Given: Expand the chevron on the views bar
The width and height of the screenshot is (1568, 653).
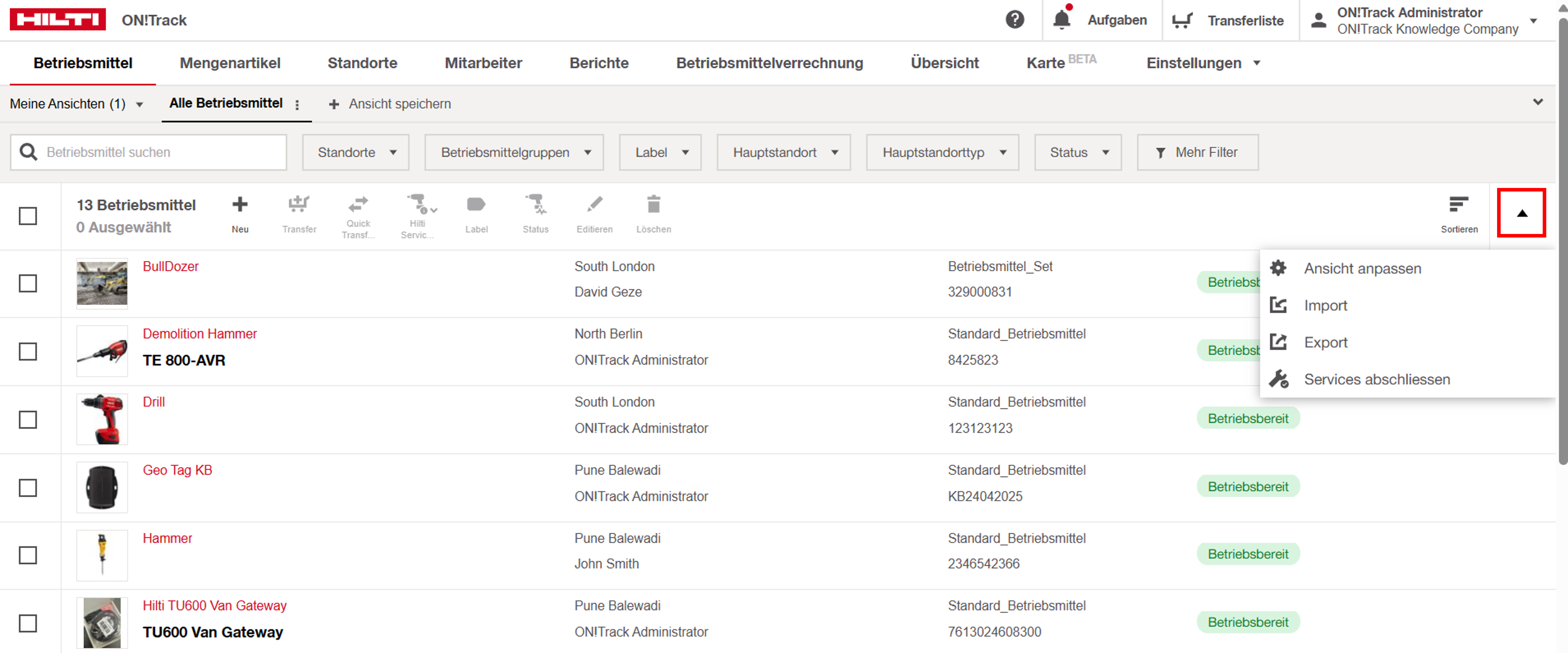Looking at the screenshot, I should click(1538, 102).
